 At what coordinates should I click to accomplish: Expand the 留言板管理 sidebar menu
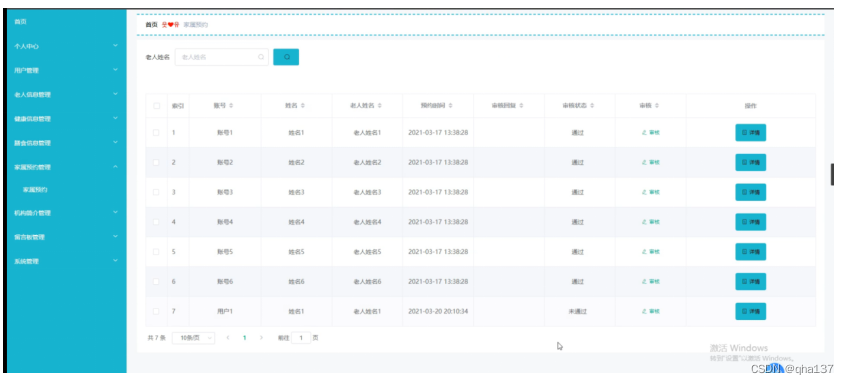(66, 237)
